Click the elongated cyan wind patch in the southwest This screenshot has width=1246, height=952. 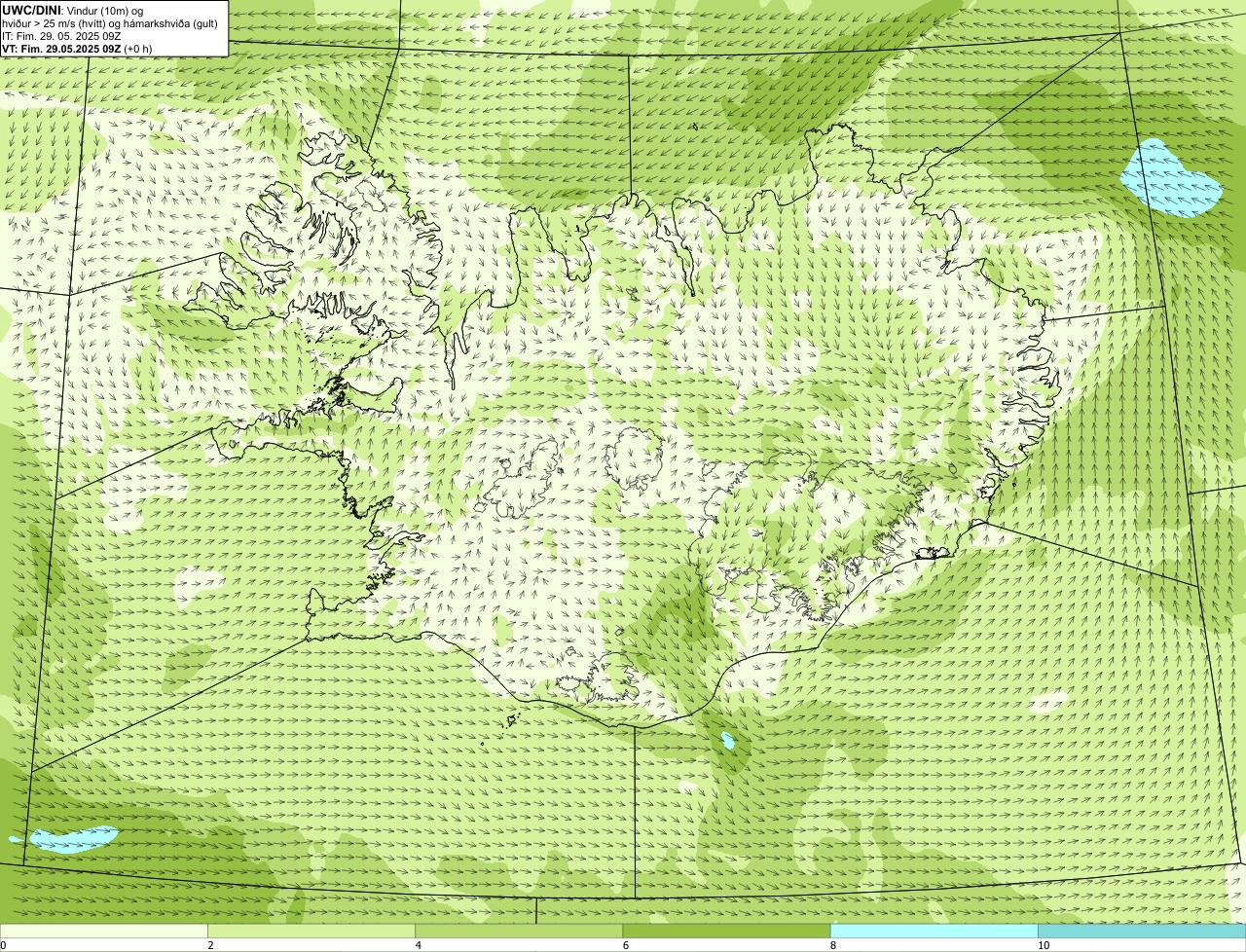tap(73, 839)
